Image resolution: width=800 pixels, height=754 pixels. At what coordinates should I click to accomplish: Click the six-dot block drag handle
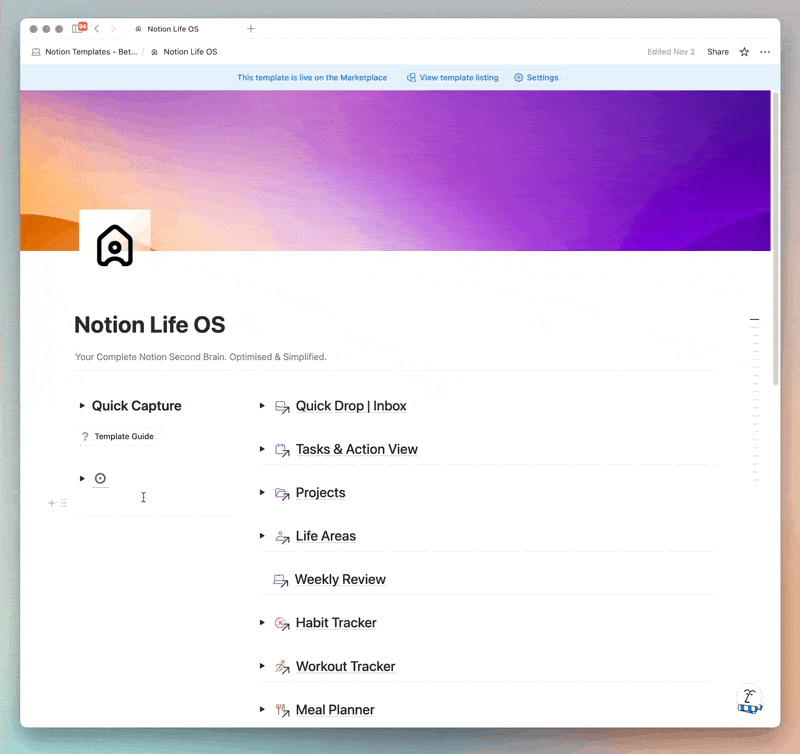point(64,503)
